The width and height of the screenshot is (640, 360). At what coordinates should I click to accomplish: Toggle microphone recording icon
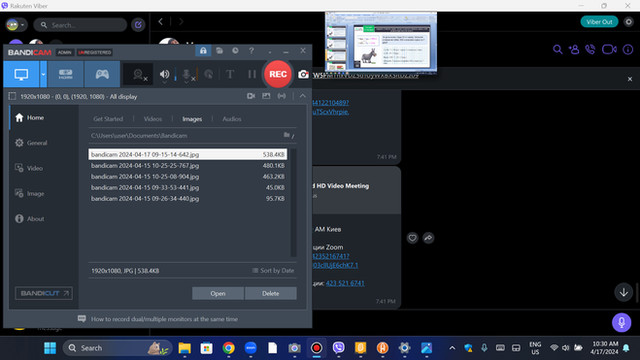pyautogui.click(x=187, y=74)
